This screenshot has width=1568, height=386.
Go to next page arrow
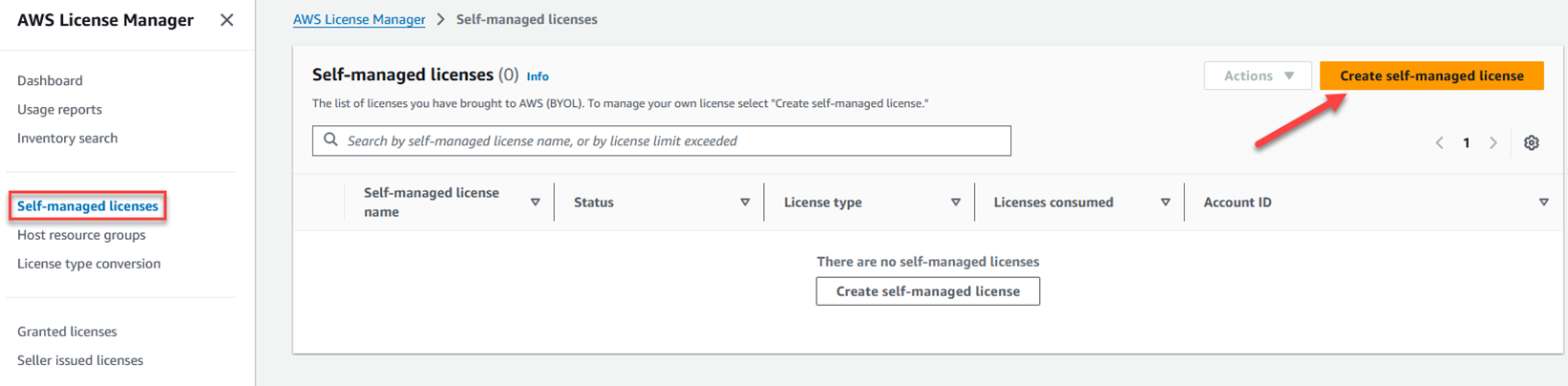tap(1494, 142)
